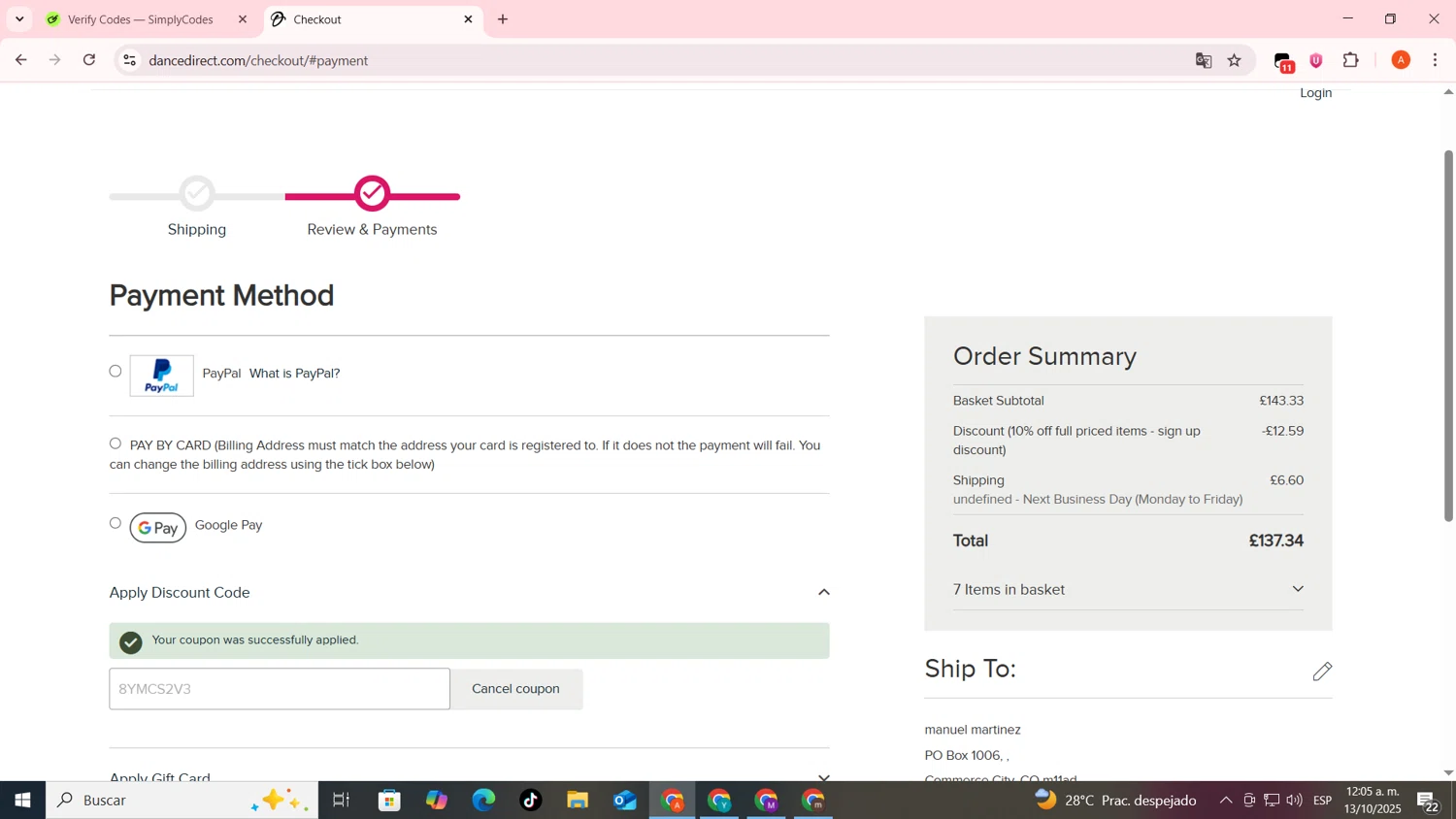Open a new browser tab
This screenshot has width=1456, height=819.
503,19
